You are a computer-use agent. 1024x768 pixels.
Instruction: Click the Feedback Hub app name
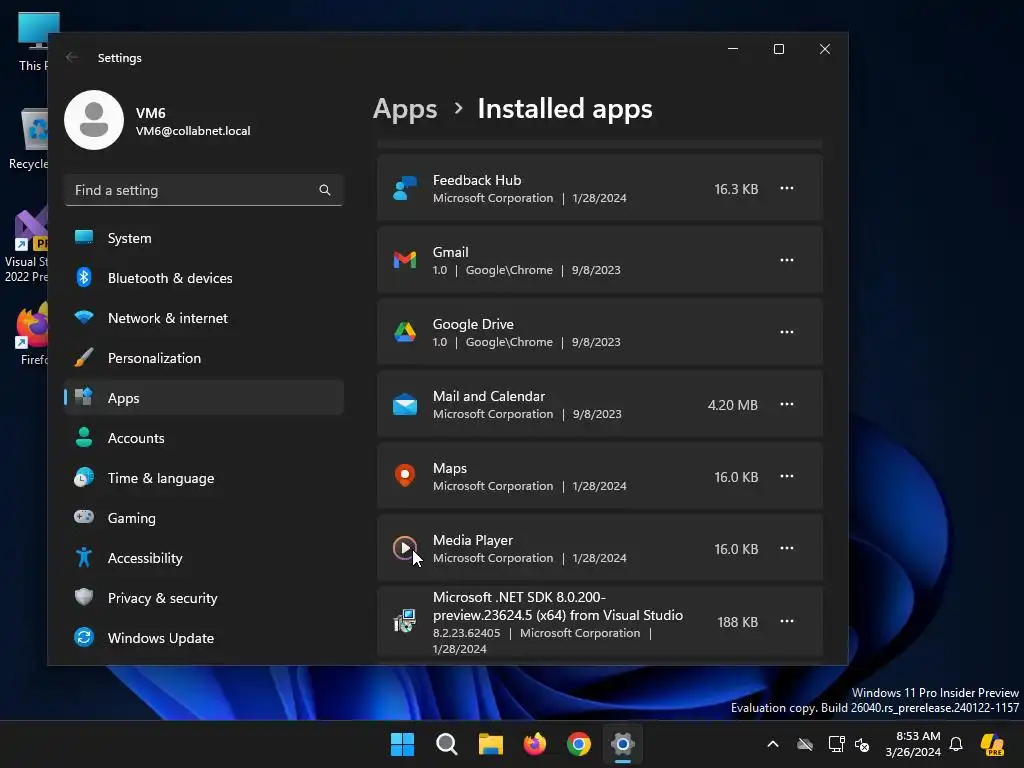tap(477, 180)
